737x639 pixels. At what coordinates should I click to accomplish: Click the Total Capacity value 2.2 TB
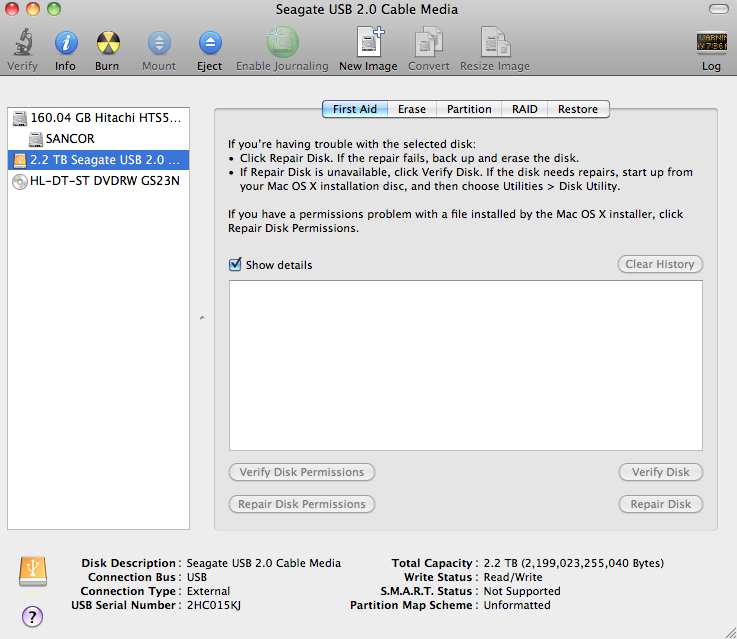(573, 563)
